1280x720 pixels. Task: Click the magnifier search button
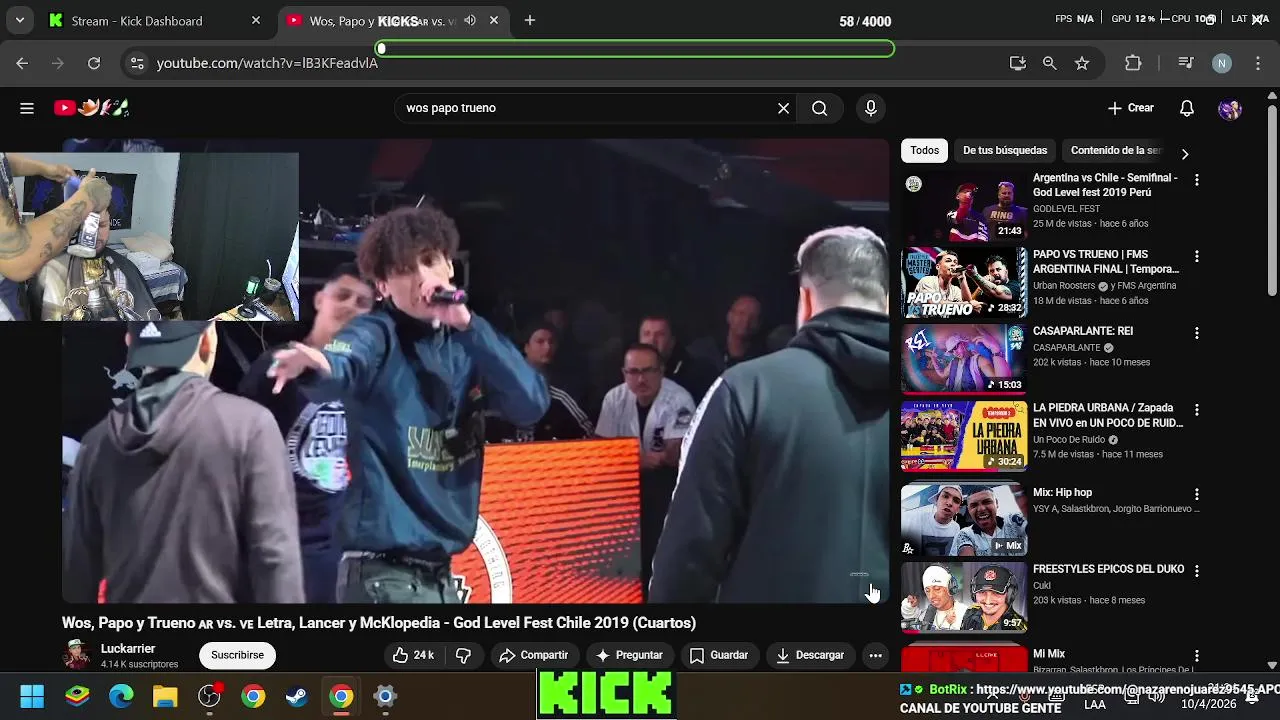pyautogui.click(x=820, y=108)
